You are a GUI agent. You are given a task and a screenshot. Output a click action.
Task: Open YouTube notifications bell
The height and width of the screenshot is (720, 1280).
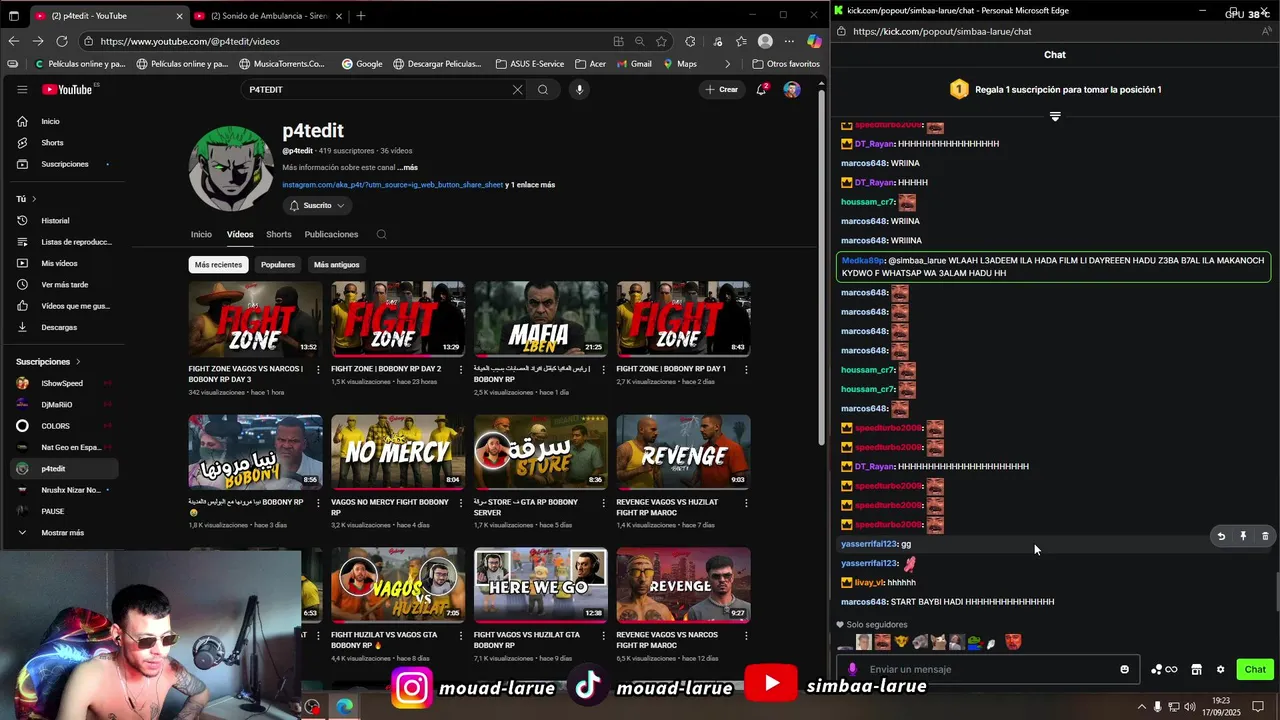coord(762,89)
